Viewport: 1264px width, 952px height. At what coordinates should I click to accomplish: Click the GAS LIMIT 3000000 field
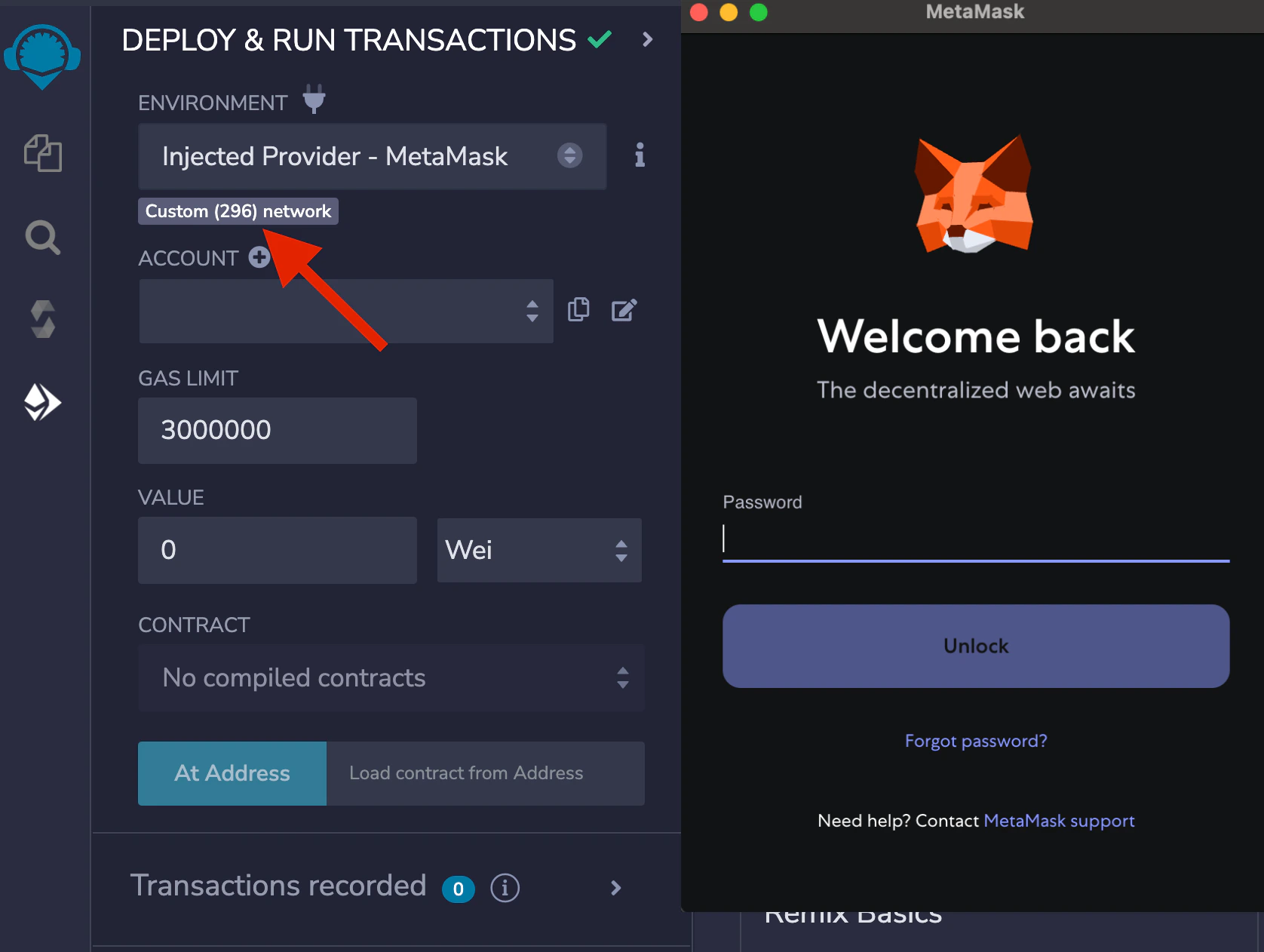pyautogui.click(x=278, y=430)
